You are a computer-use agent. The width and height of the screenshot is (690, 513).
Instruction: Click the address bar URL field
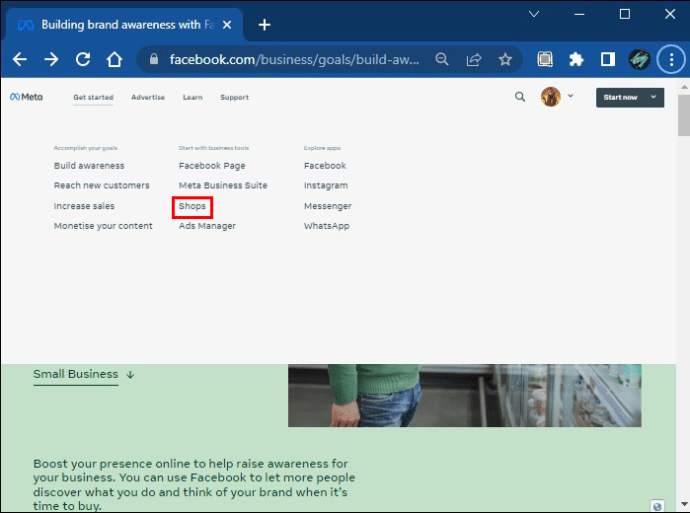294,59
